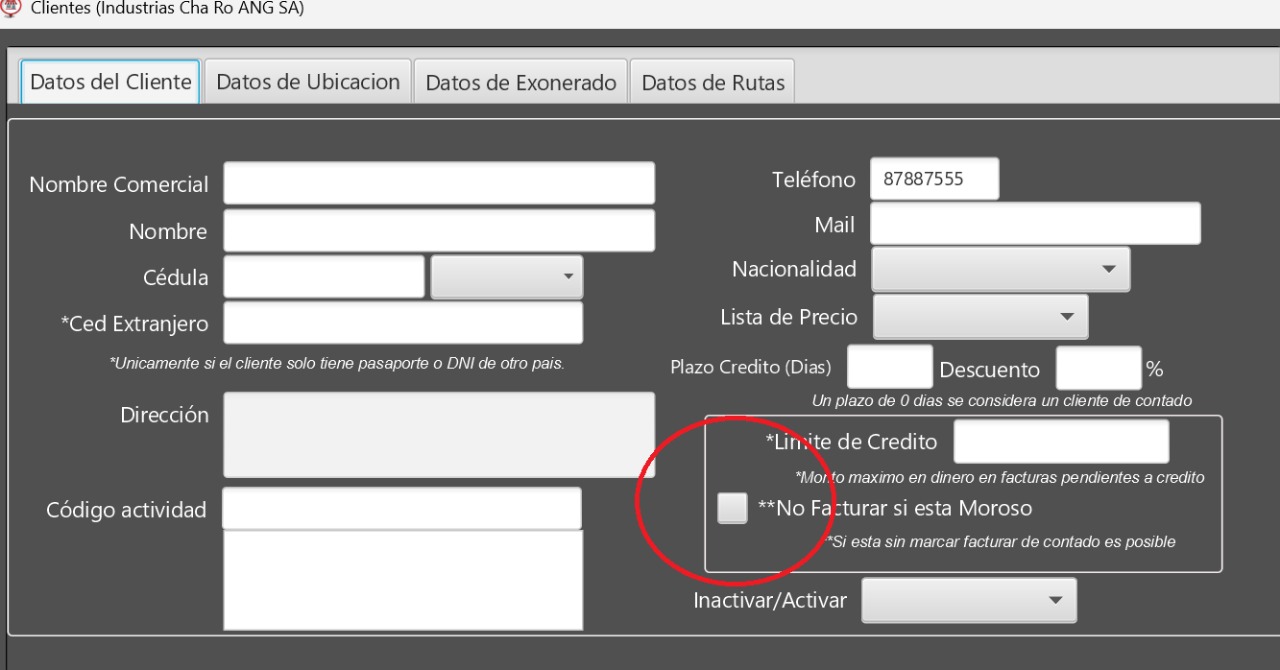Enable the No Facturar si esta Moroso checkbox

coord(732,509)
